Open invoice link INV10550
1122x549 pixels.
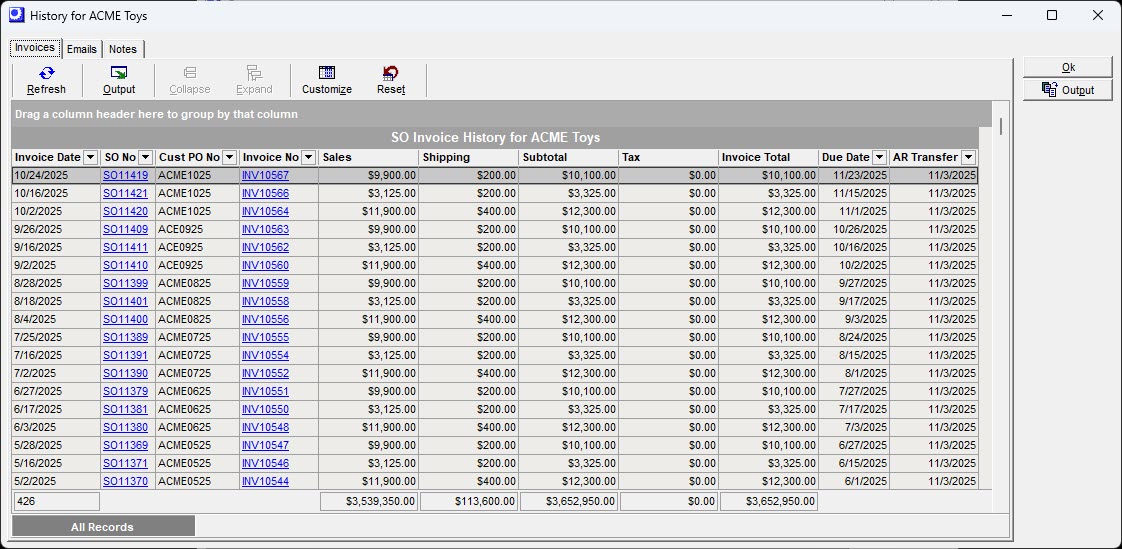265,409
